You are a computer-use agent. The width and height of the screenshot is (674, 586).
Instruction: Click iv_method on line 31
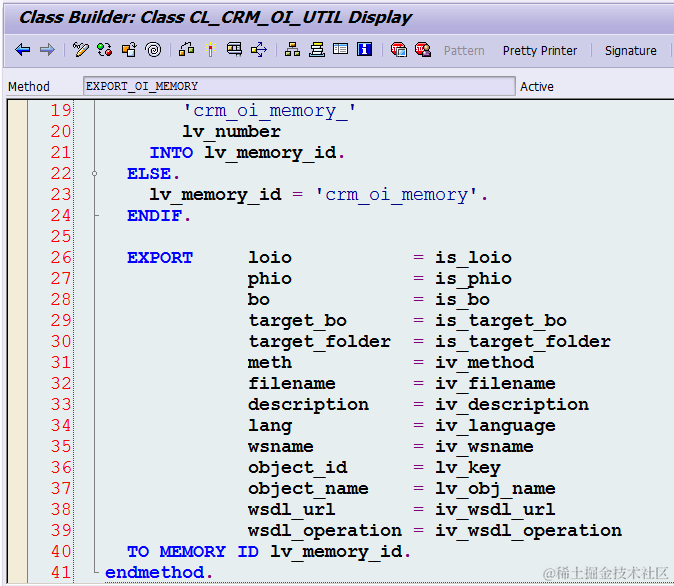[x=484, y=363]
